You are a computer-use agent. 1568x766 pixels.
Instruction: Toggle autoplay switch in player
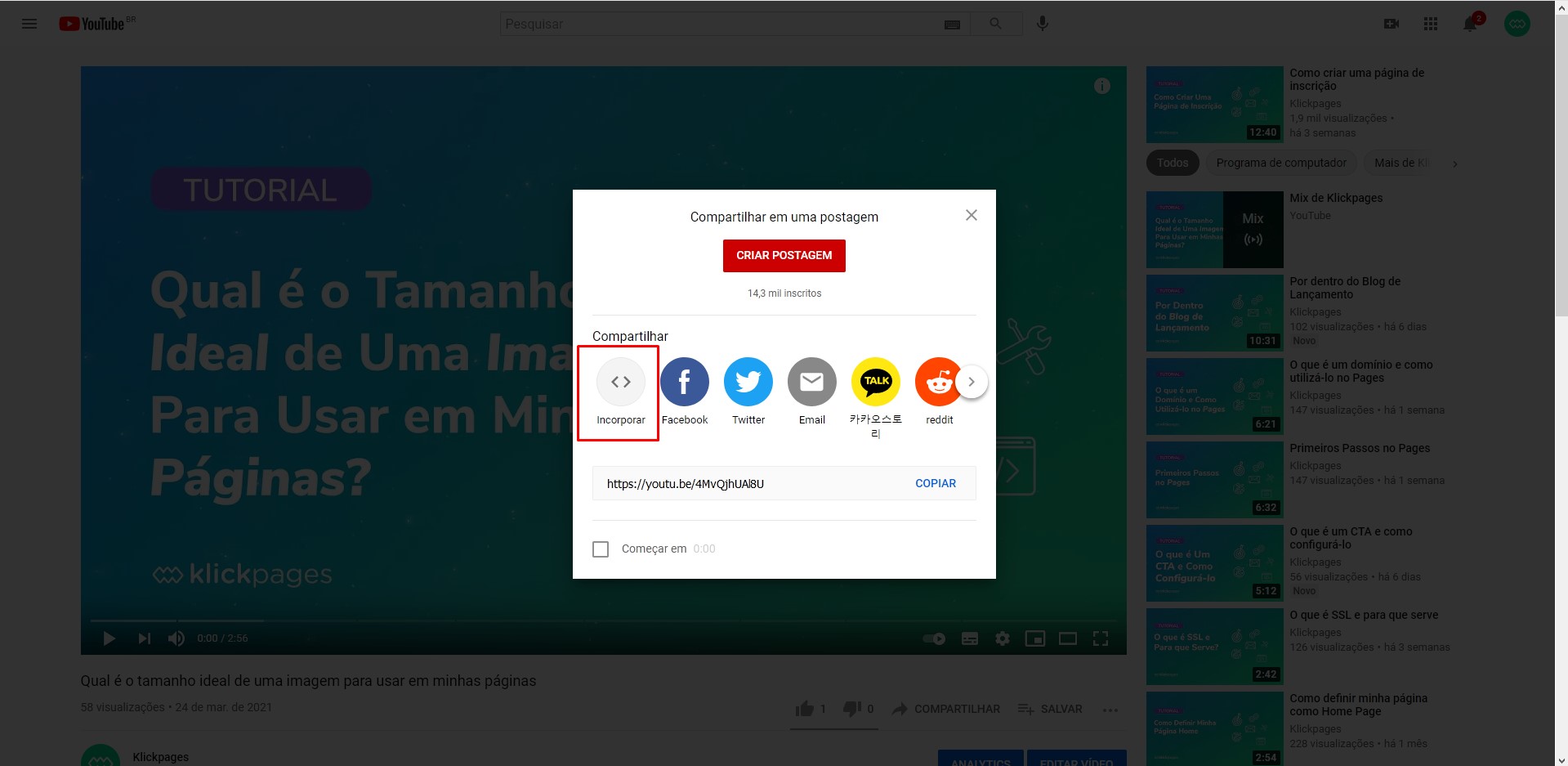tap(934, 638)
